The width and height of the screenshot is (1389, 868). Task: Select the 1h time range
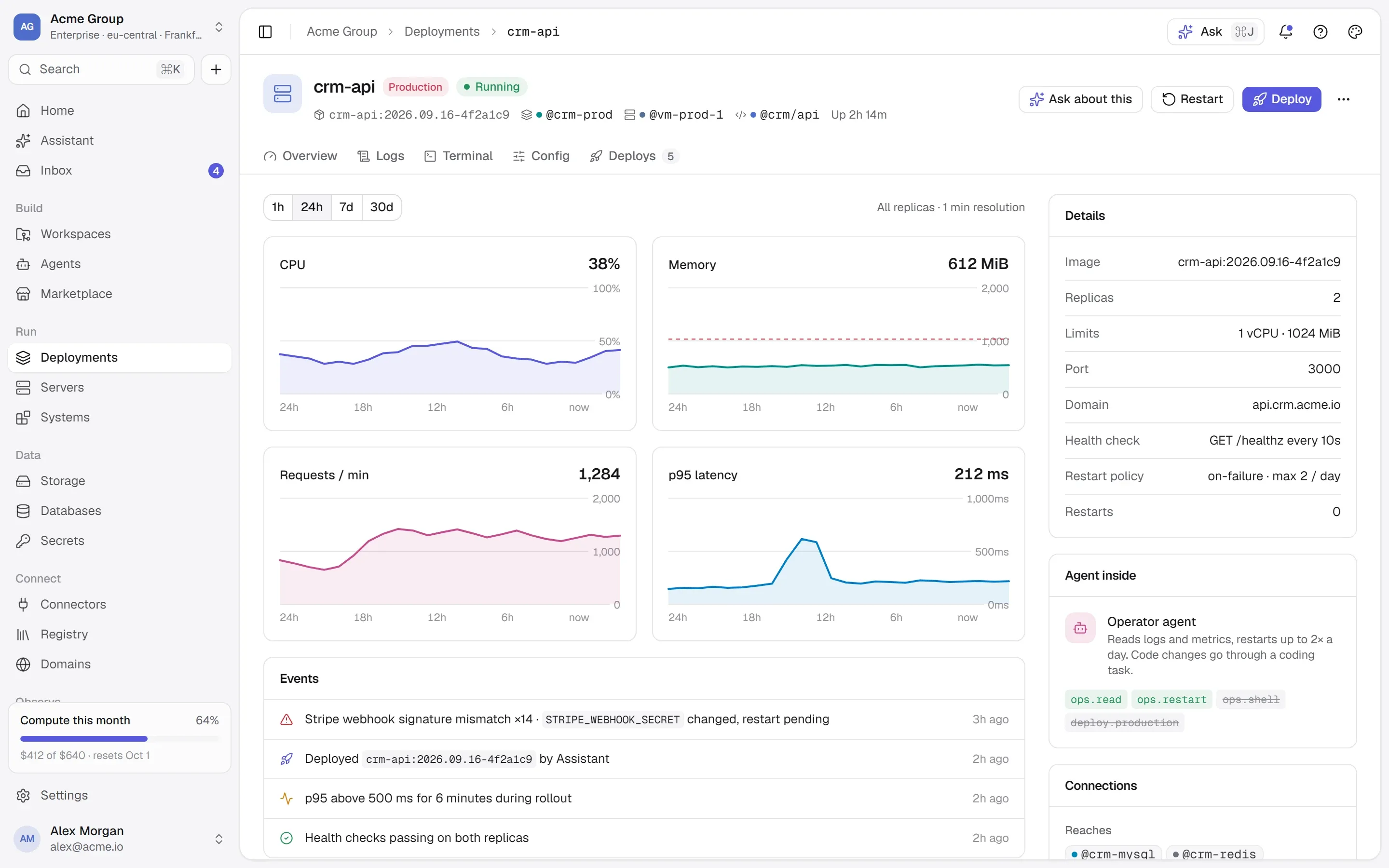click(278, 207)
